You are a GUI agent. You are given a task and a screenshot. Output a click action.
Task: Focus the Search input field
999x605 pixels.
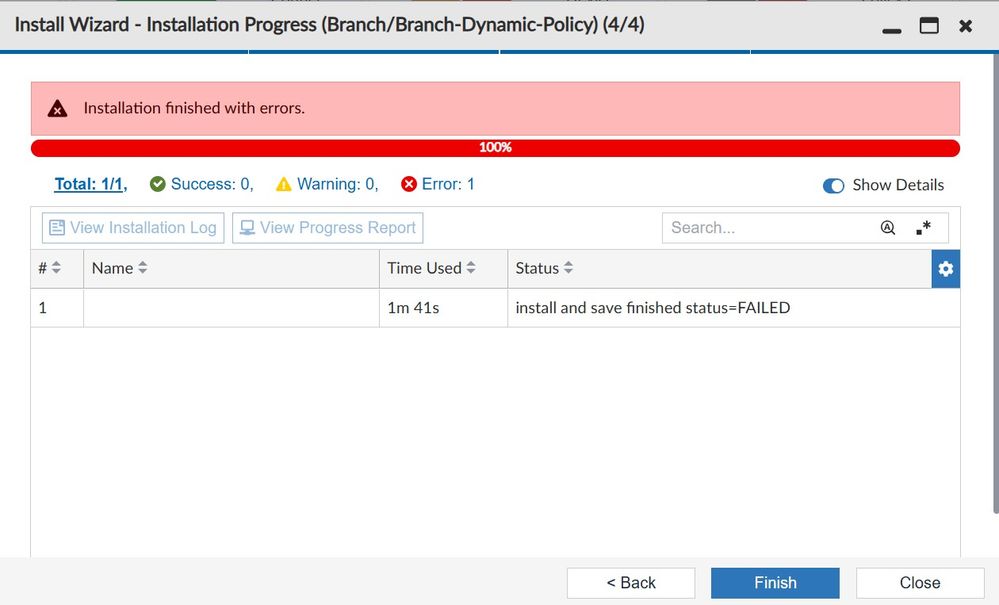tap(765, 228)
